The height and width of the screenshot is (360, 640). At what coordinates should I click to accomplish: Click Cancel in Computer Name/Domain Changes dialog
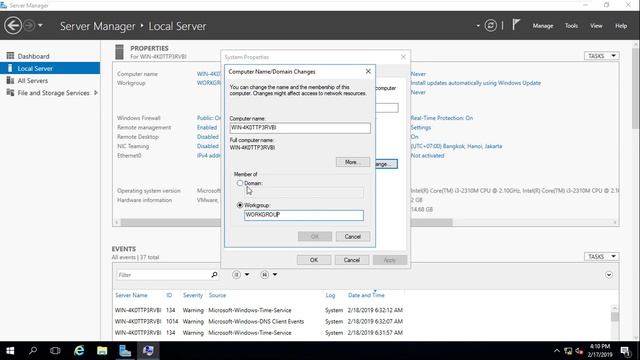353,236
